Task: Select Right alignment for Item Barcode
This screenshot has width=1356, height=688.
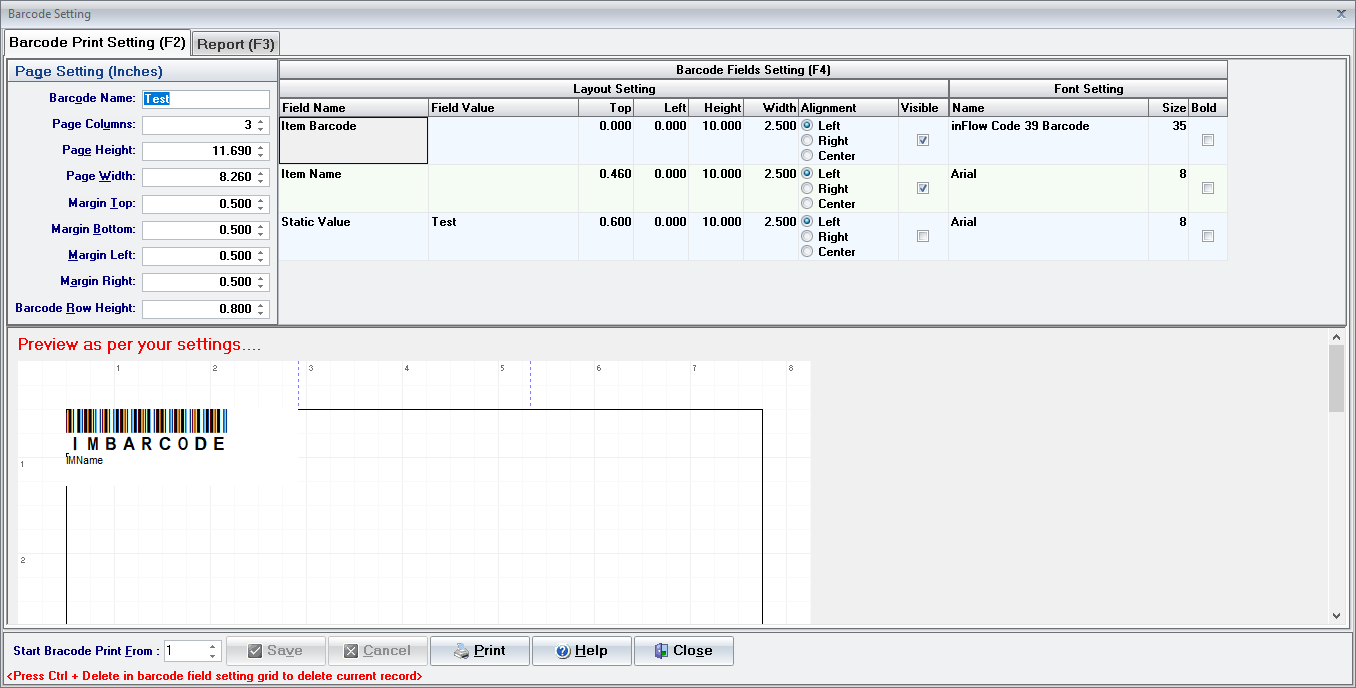Action: tap(807, 141)
